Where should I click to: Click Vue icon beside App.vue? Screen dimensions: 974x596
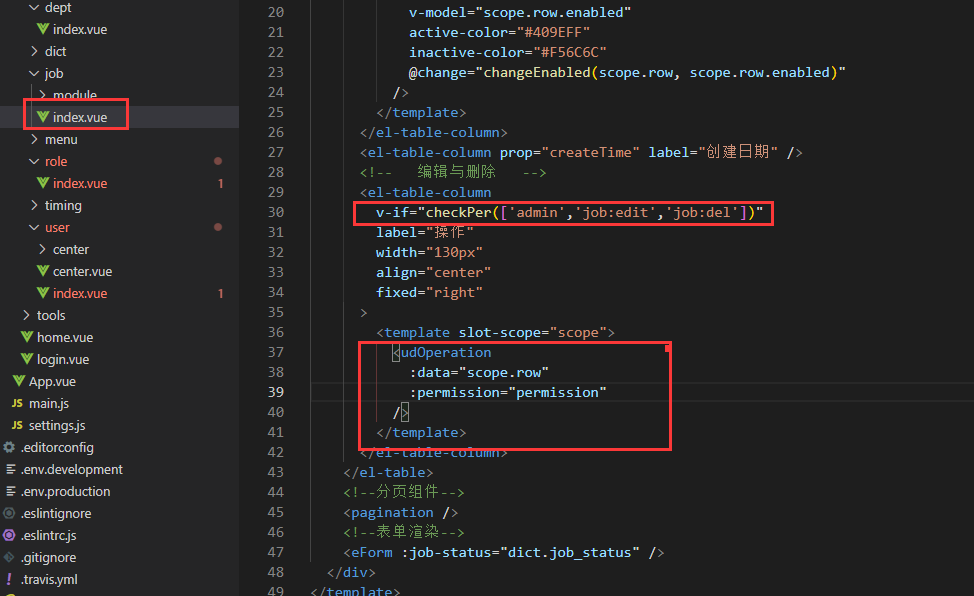pyautogui.click(x=19, y=381)
